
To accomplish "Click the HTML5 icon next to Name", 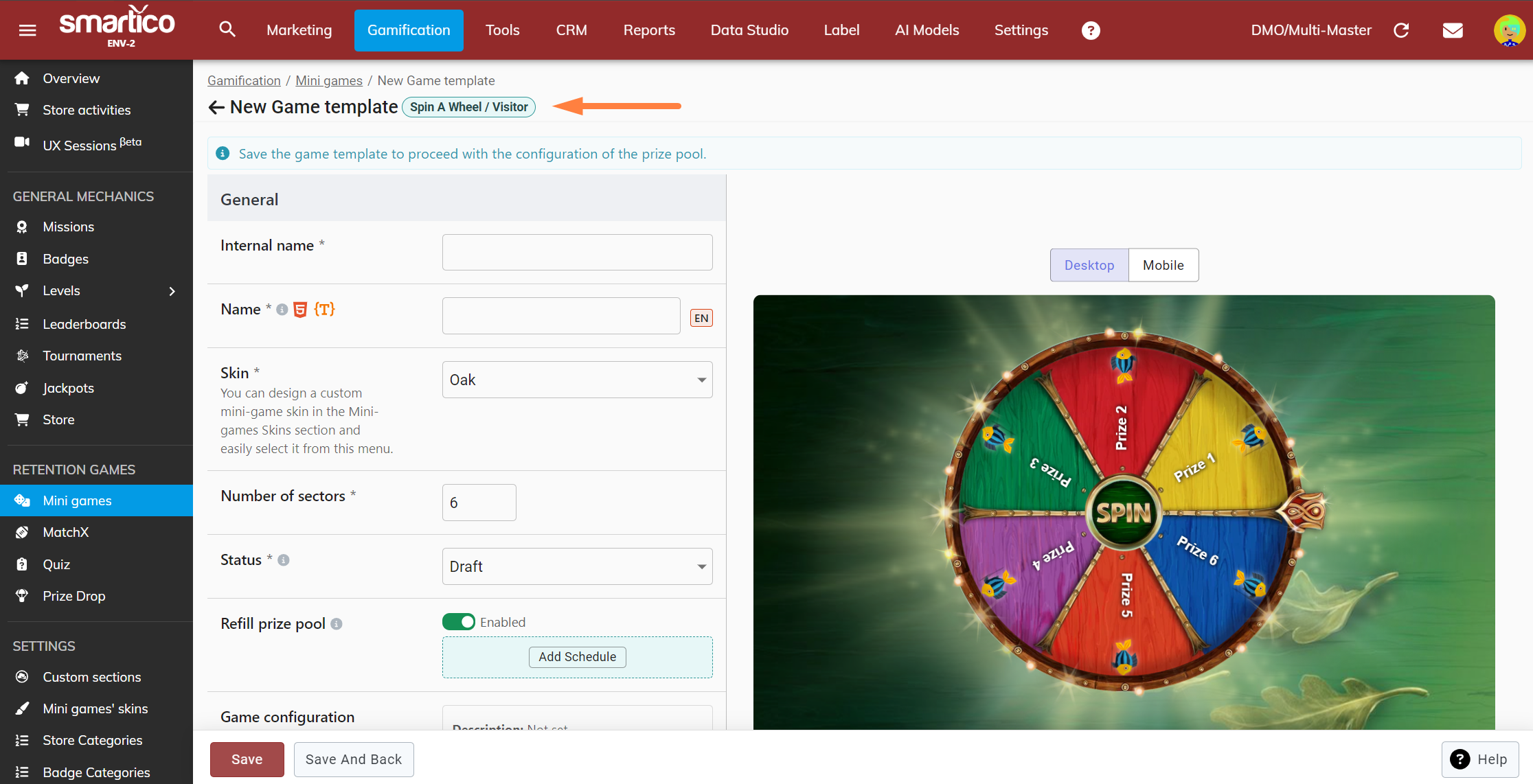I will click(300, 310).
